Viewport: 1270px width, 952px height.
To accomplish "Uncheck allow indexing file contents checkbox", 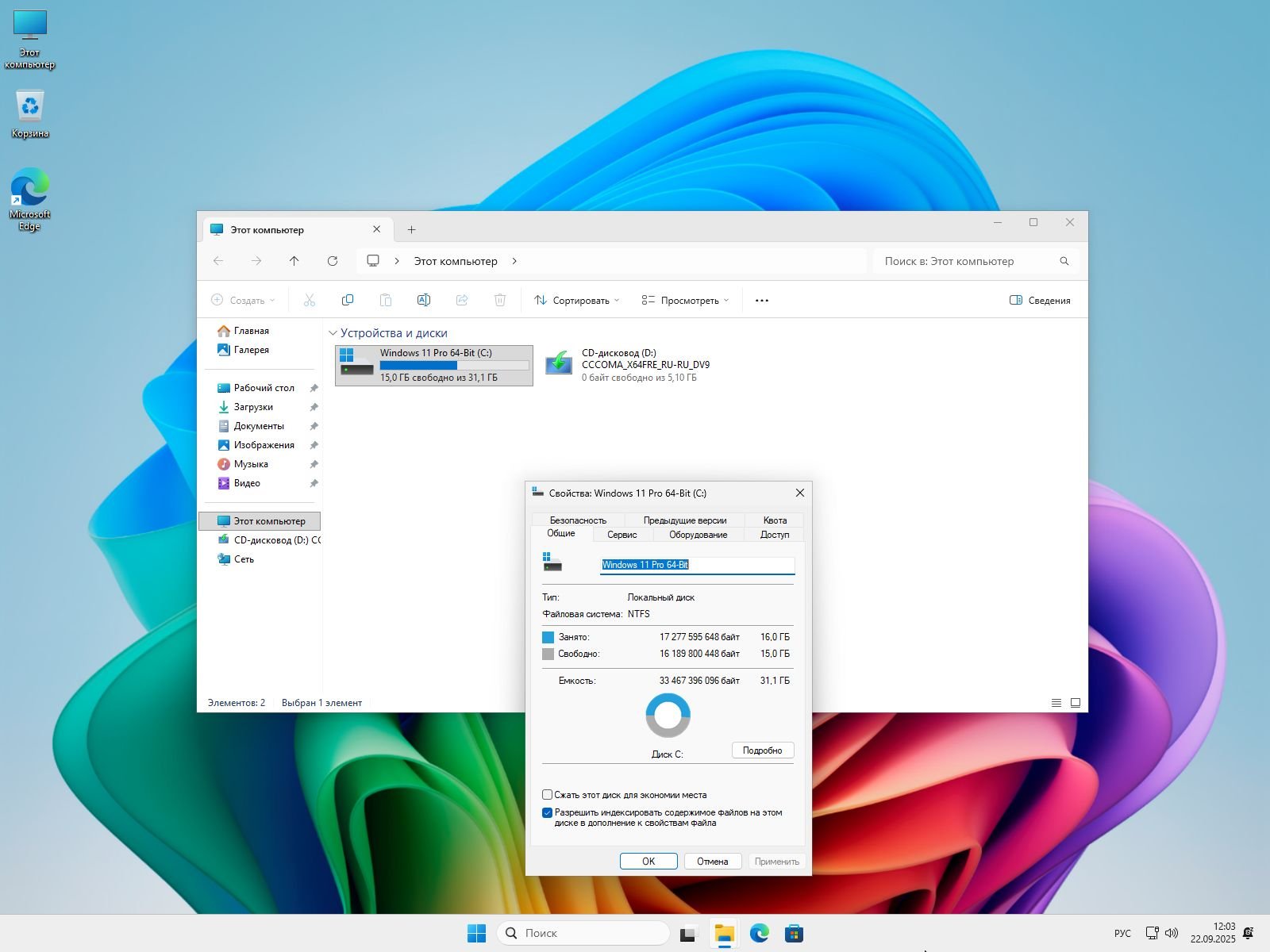I will [548, 813].
